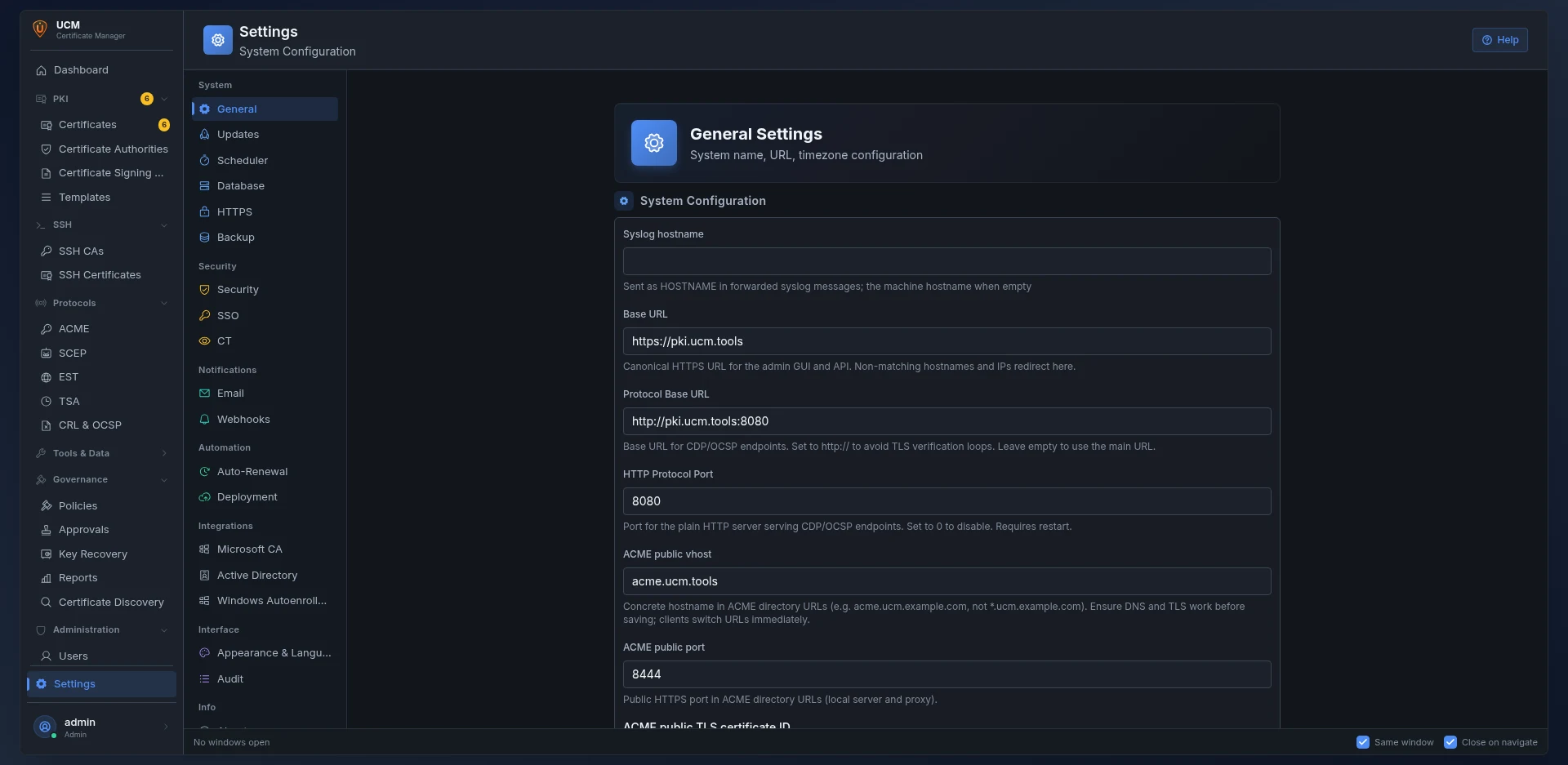Select the General settings tab
Viewport: 1568px width, 765px height.
click(x=265, y=109)
